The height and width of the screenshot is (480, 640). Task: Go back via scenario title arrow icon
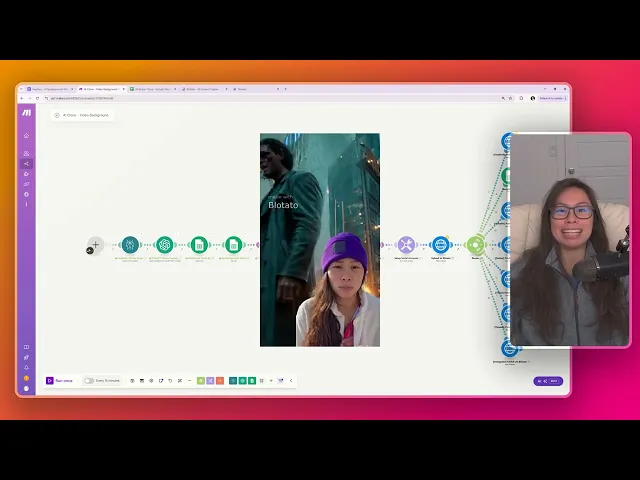[x=57, y=115]
